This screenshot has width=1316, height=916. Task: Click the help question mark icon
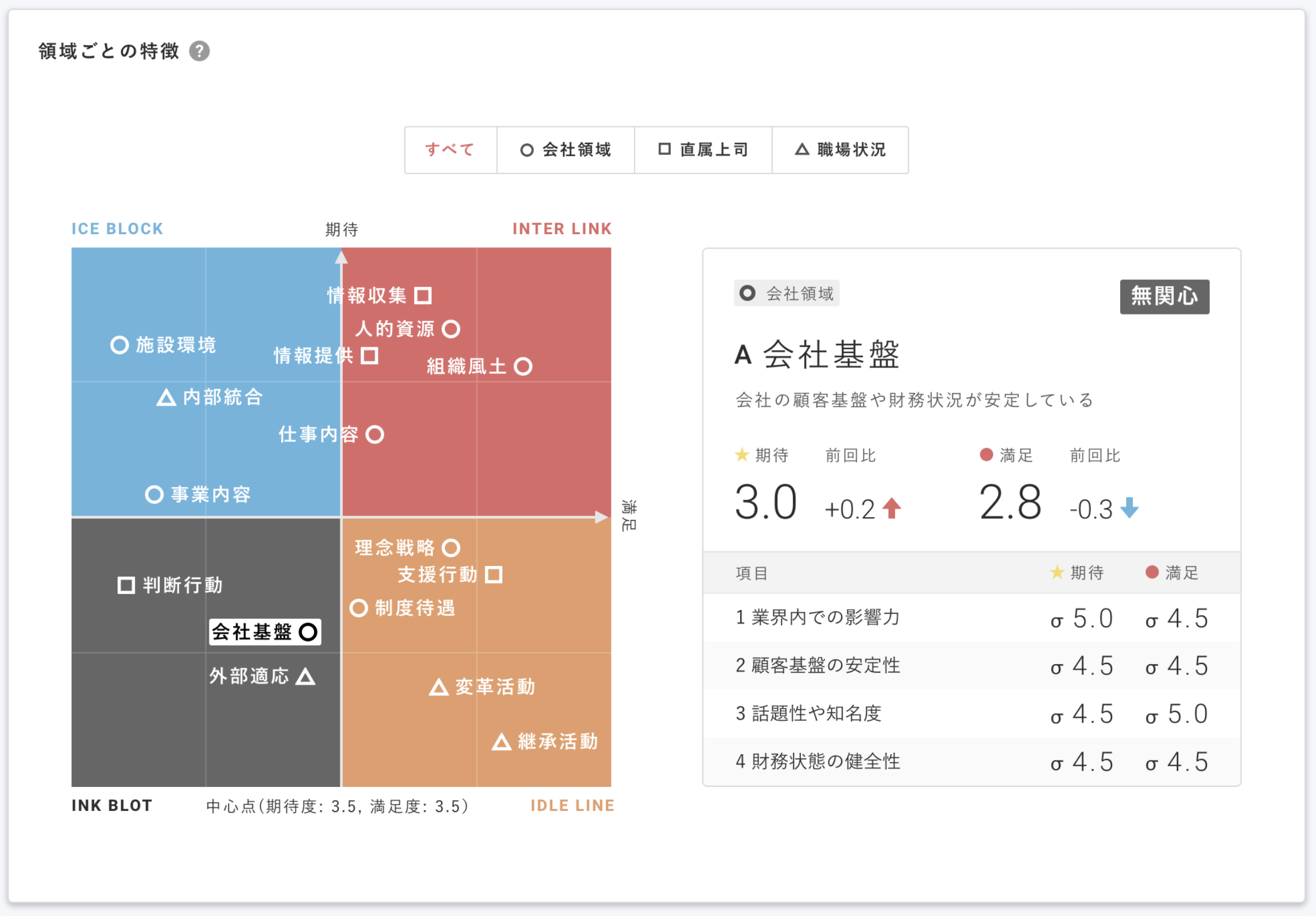[x=199, y=51]
